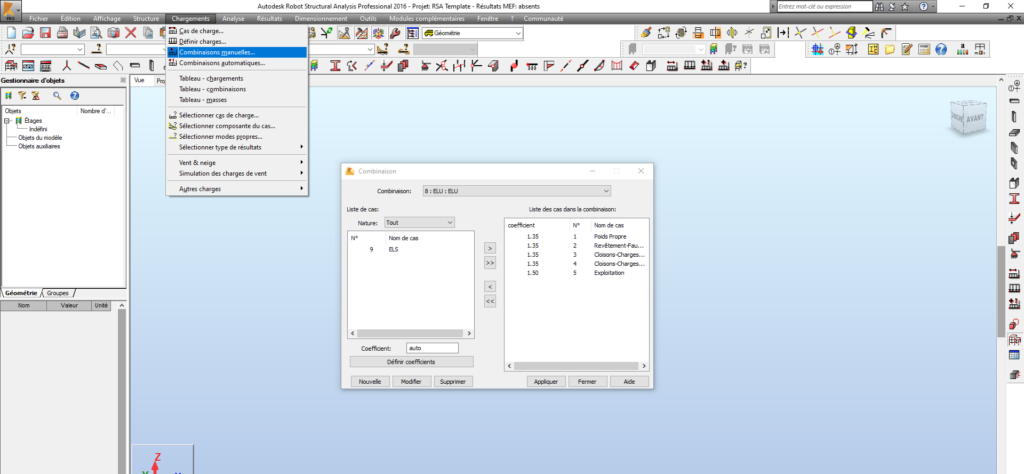Open the Résultats menu
Viewport: 1024px width, 474px height.
(270, 19)
